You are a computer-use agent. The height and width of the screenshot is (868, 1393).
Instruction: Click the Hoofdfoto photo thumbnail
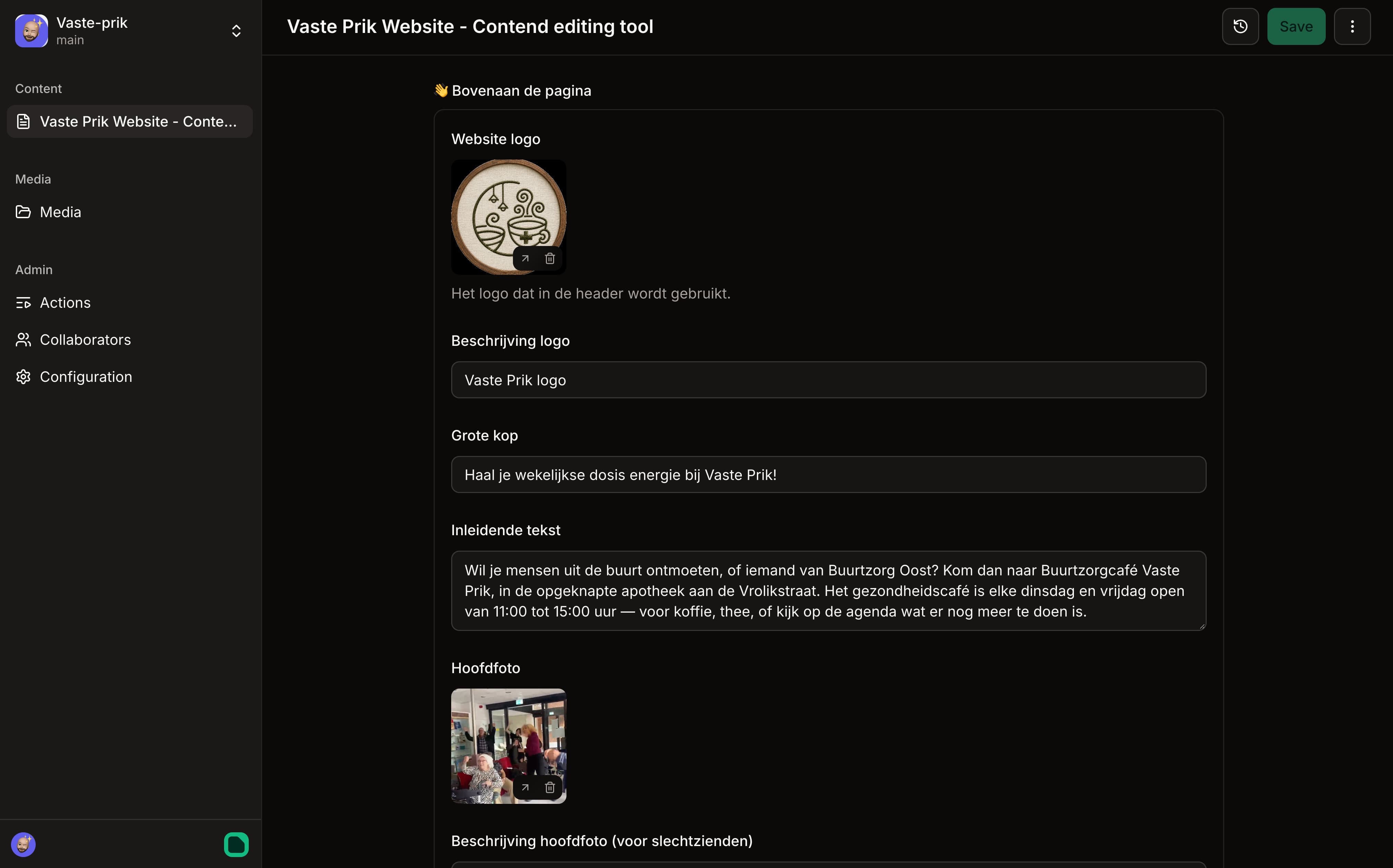tap(508, 746)
